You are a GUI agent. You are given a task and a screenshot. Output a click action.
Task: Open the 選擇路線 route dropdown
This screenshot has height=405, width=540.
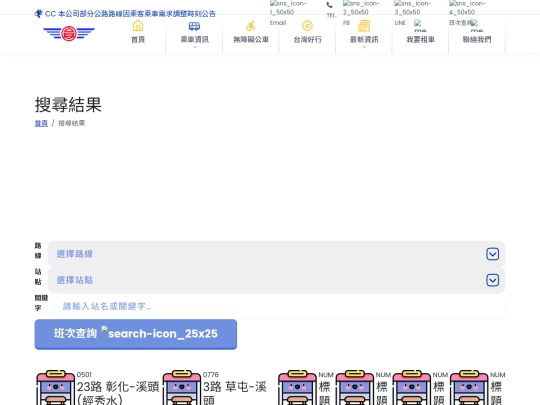pos(276,254)
